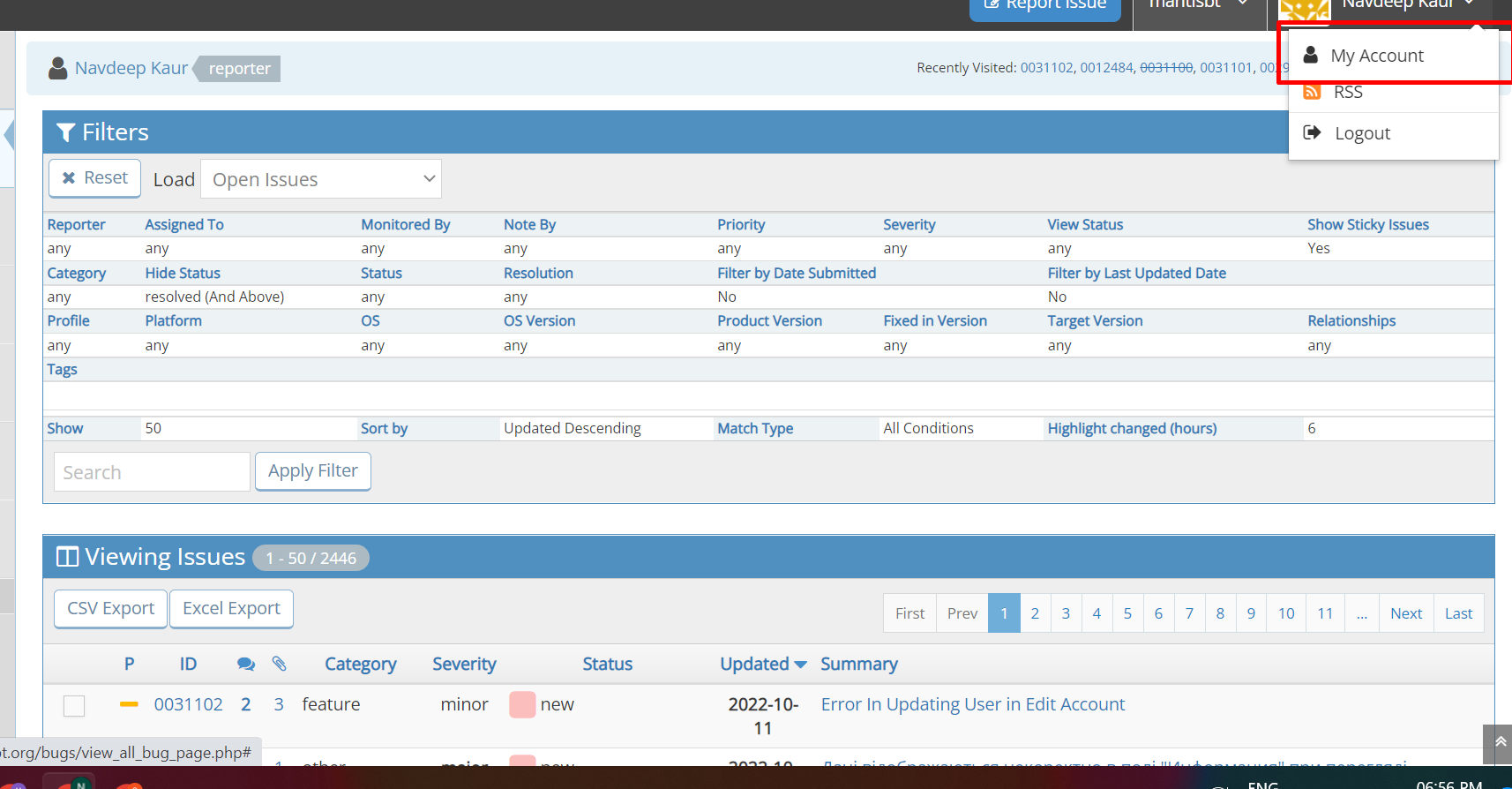Click the attachments paperclip column icon
Screen dimensions: 1512x789
coord(279,665)
